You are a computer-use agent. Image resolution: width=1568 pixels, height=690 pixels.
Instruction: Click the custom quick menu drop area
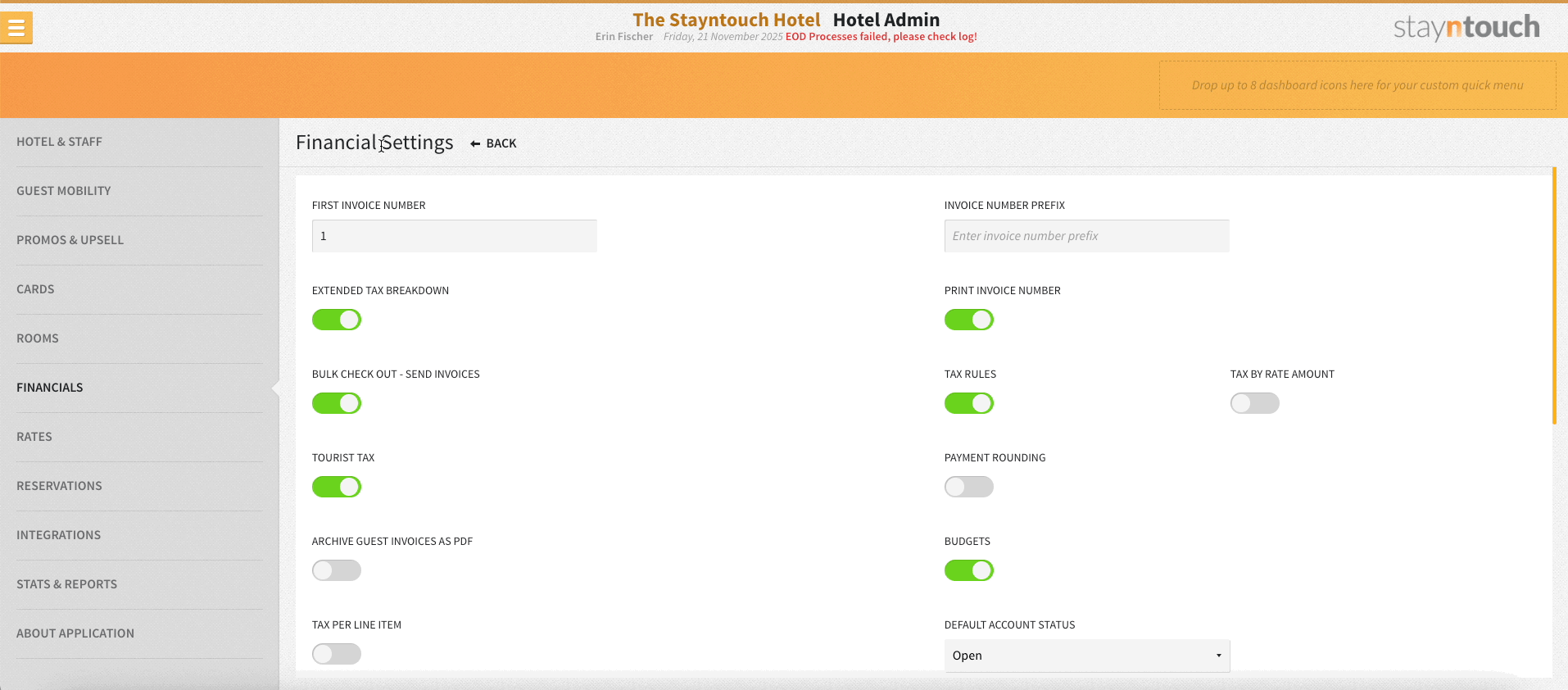click(1357, 85)
